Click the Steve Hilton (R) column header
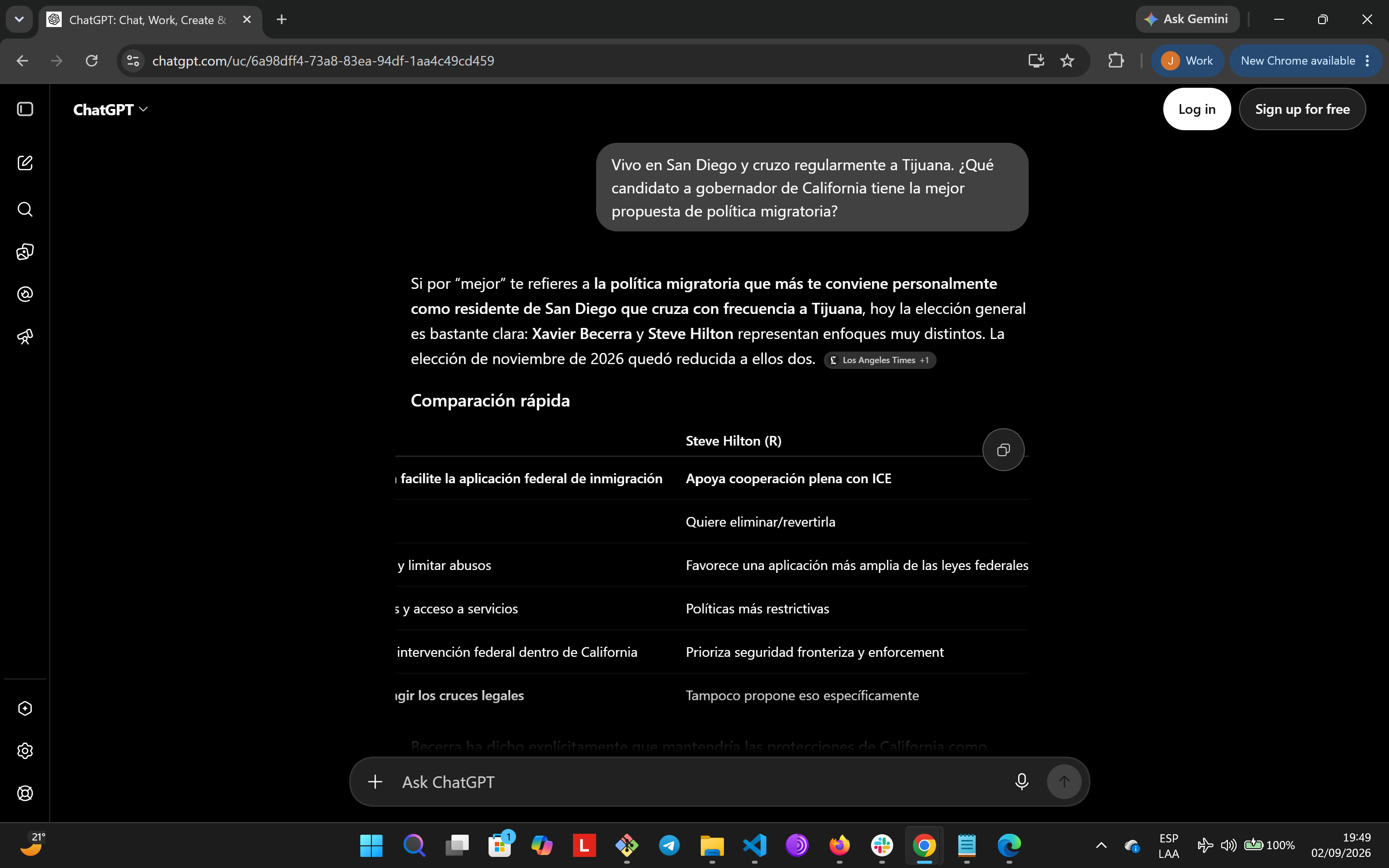 tap(734, 441)
